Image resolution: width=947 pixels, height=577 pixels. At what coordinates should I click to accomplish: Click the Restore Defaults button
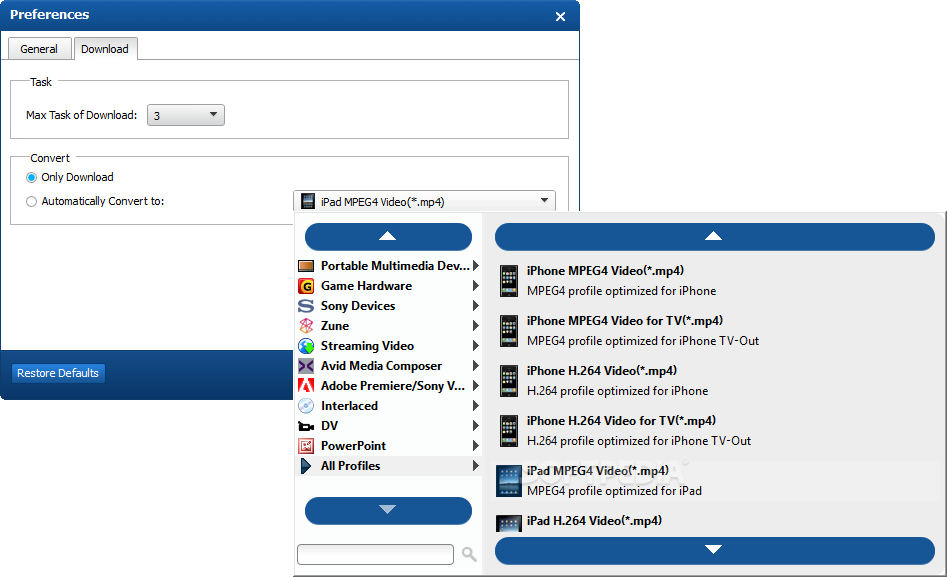58,373
